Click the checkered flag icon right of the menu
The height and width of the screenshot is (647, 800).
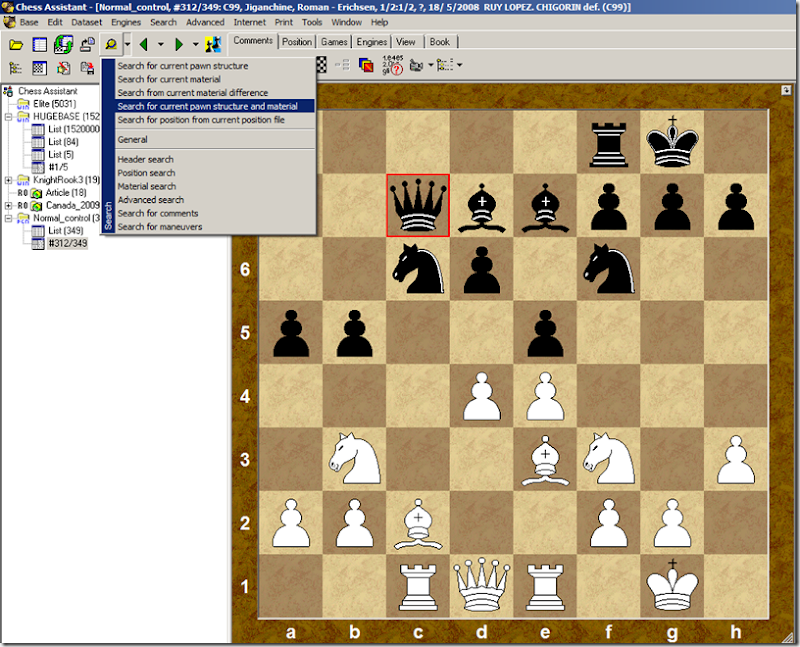pos(322,65)
